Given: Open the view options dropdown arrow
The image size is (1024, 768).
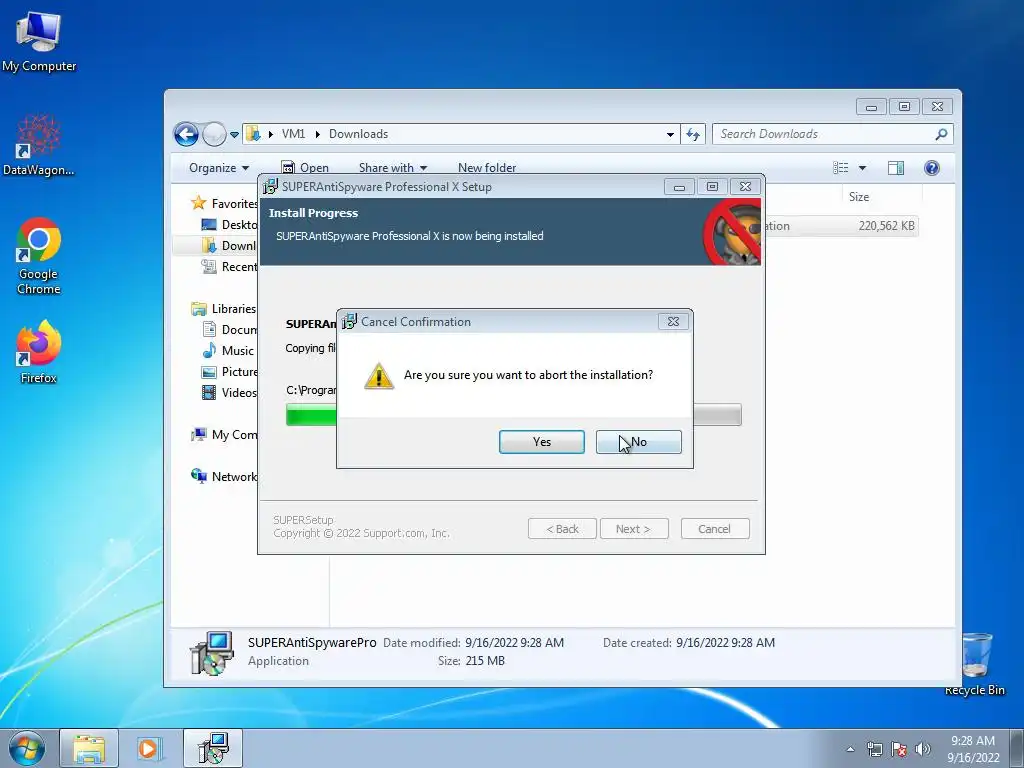Looking at the screenshot, I should pos(862,168).
